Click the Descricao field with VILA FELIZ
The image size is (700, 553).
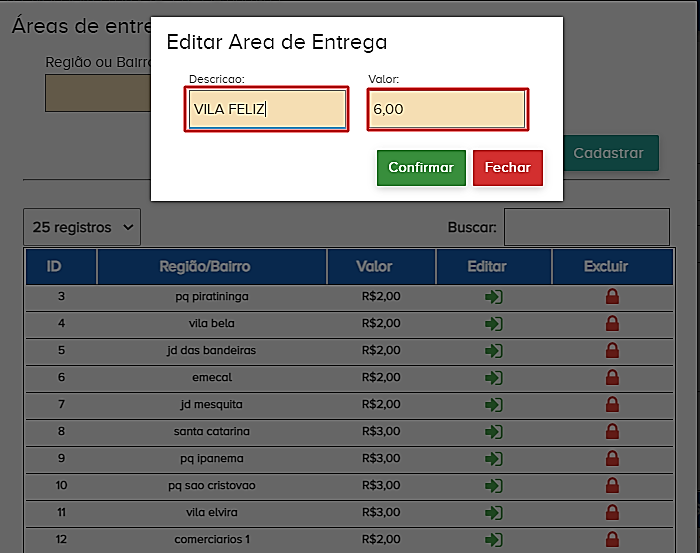[266, 110]
